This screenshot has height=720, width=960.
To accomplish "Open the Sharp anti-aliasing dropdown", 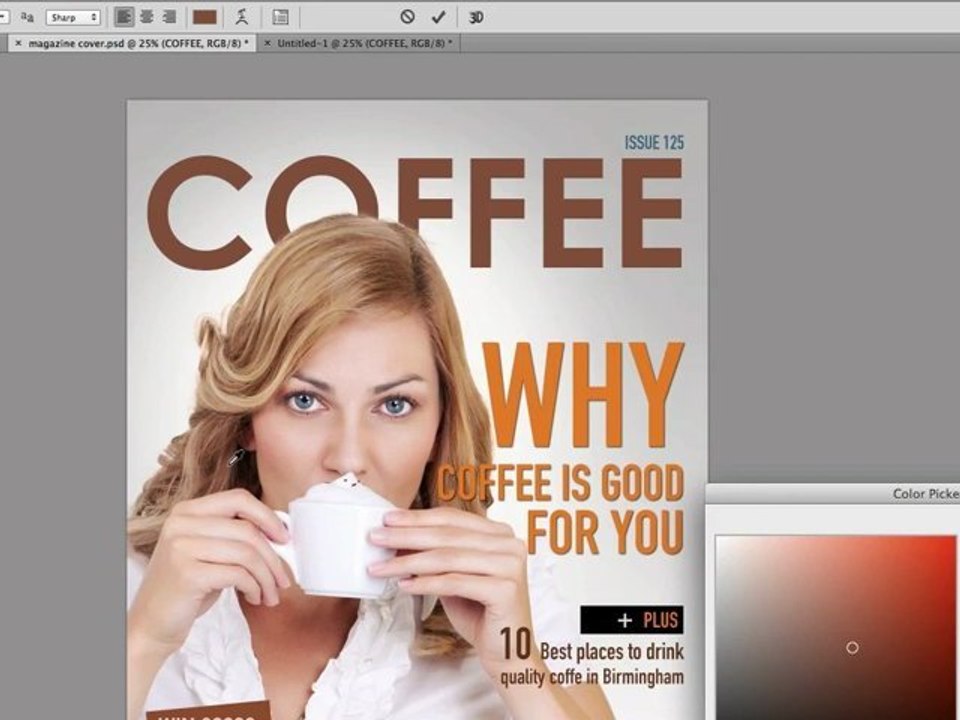I will (x=73, y=17).
